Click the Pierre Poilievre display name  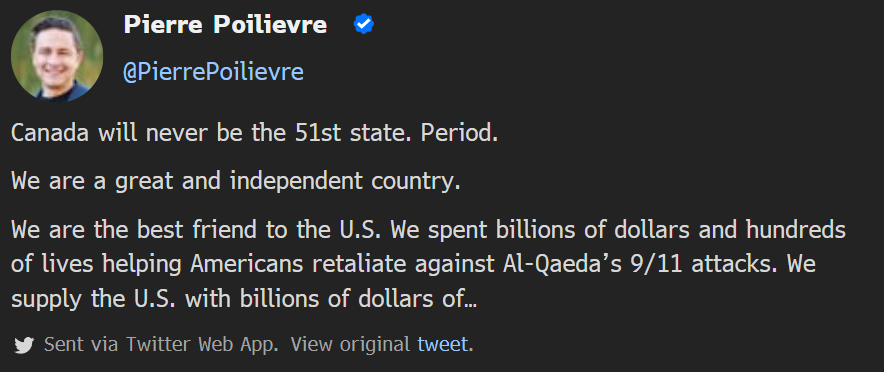click(x=226, y=25)
